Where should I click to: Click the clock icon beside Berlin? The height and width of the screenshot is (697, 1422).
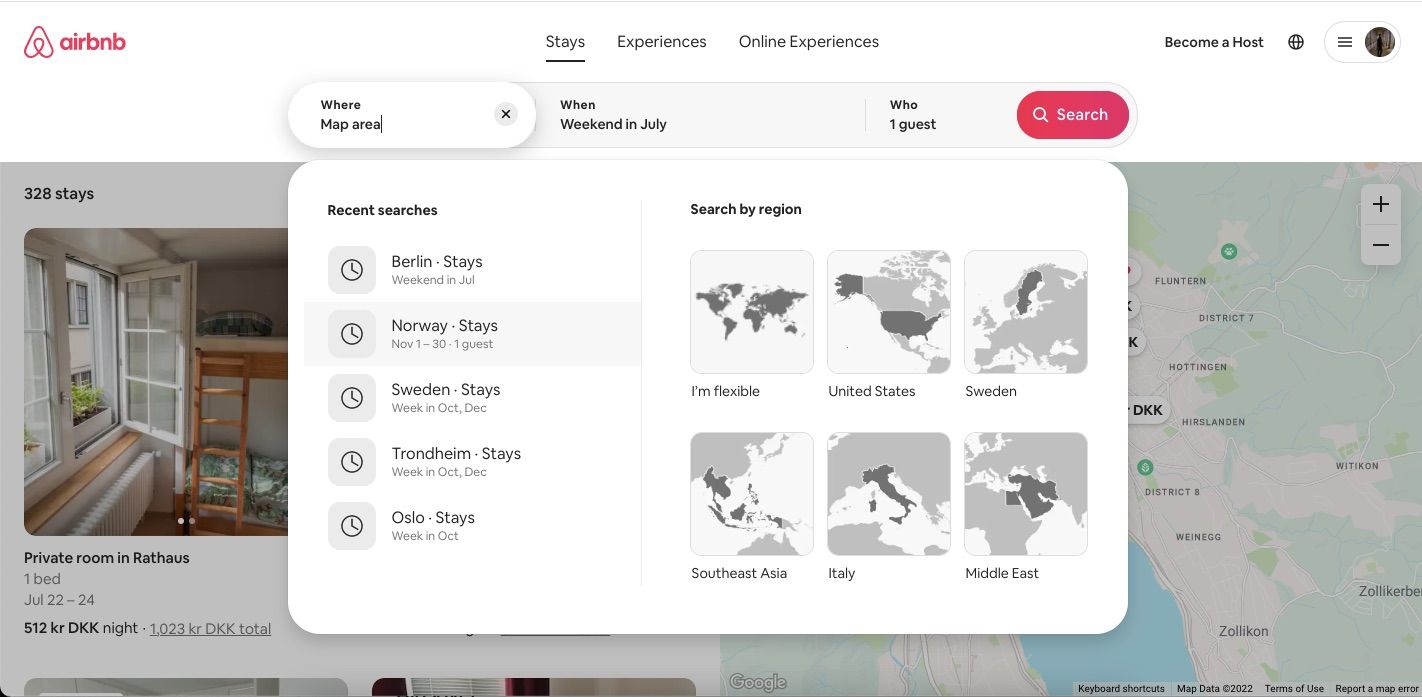pos(352,270)
